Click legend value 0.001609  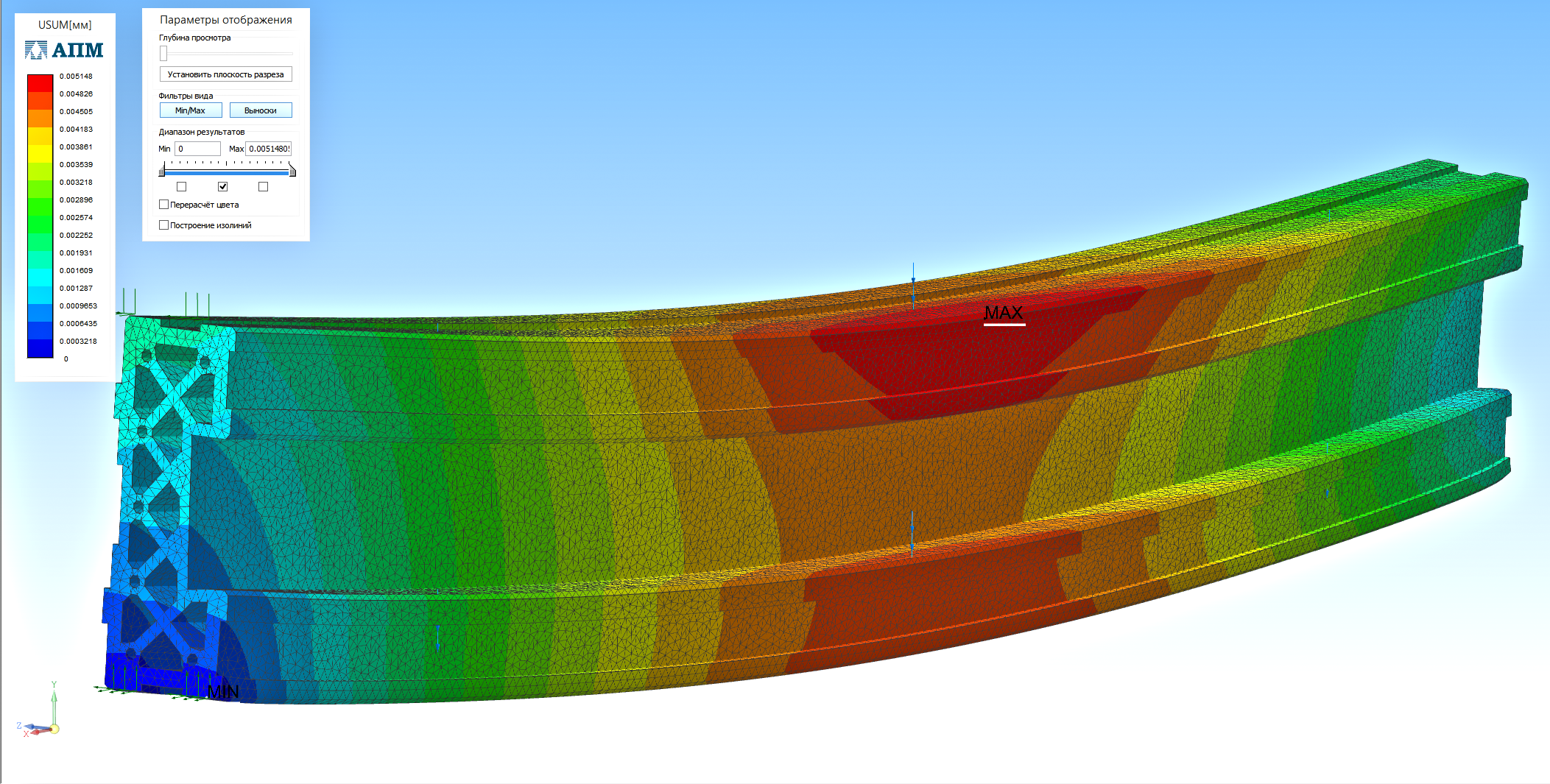pyautogui.click(x=76, y=271)
